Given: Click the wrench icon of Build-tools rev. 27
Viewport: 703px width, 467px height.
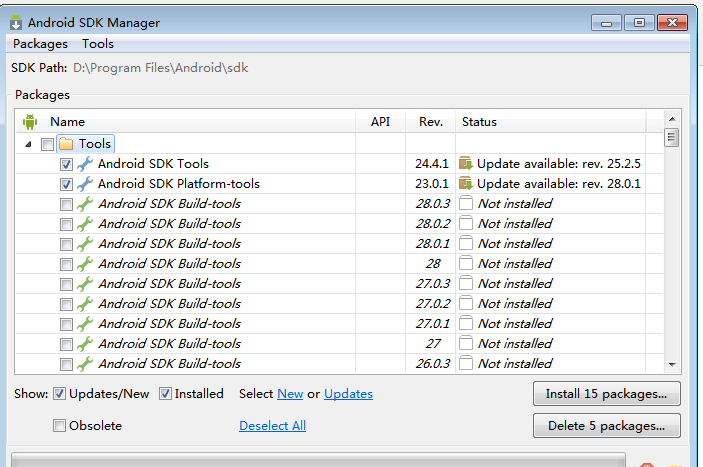Looking at the screenshot, I should [x=85, y=344].
